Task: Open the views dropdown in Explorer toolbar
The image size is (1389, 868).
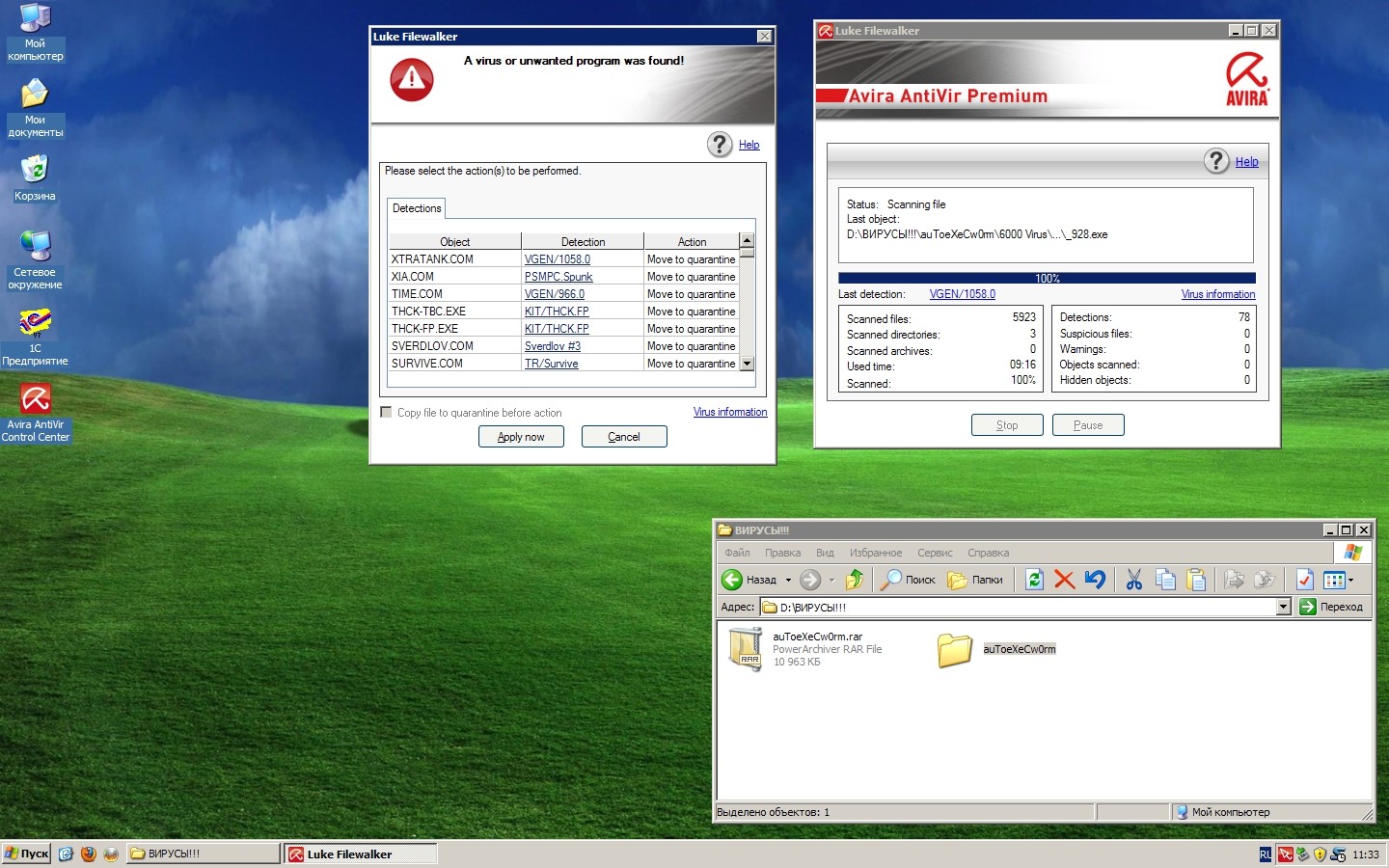Action: point(1350,580)
